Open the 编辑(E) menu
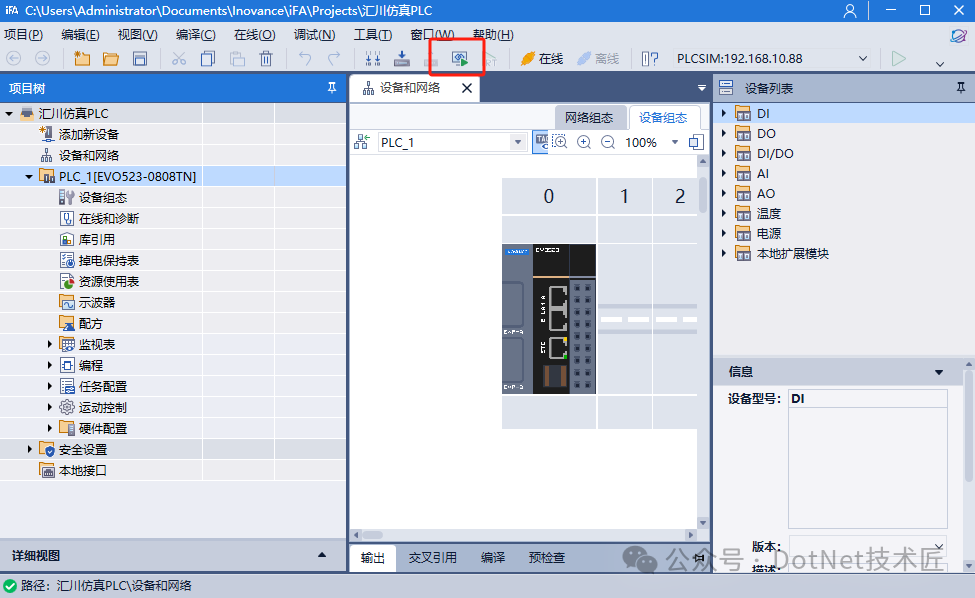975x598 pixels. coord(80,35)
